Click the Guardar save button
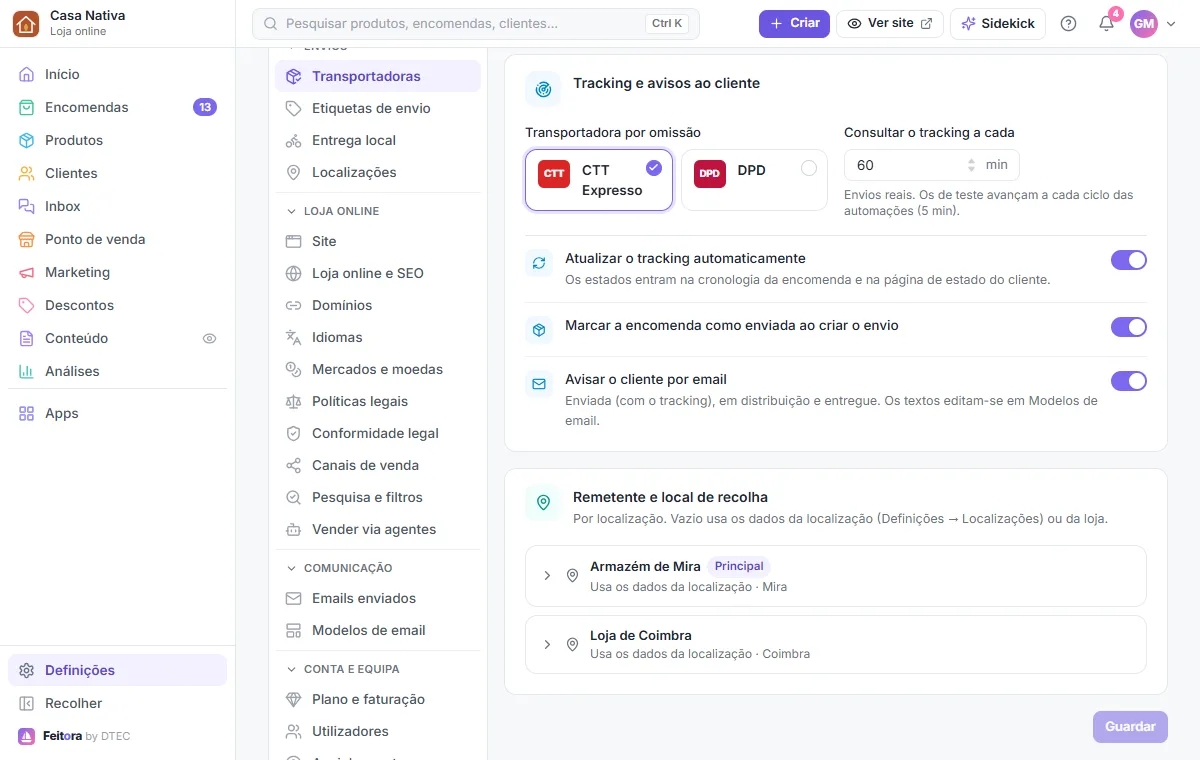This screenshot has height=760, width=1200. coord(1130,727)
